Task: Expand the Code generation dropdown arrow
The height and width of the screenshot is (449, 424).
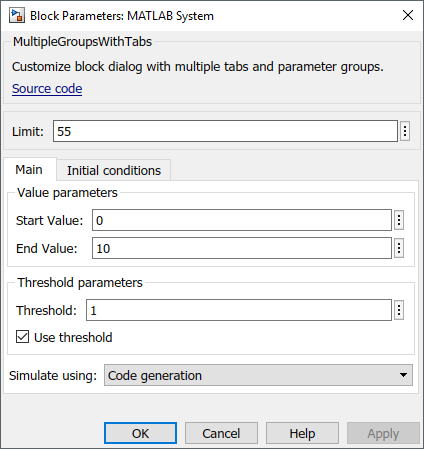Action: (403, 375)
